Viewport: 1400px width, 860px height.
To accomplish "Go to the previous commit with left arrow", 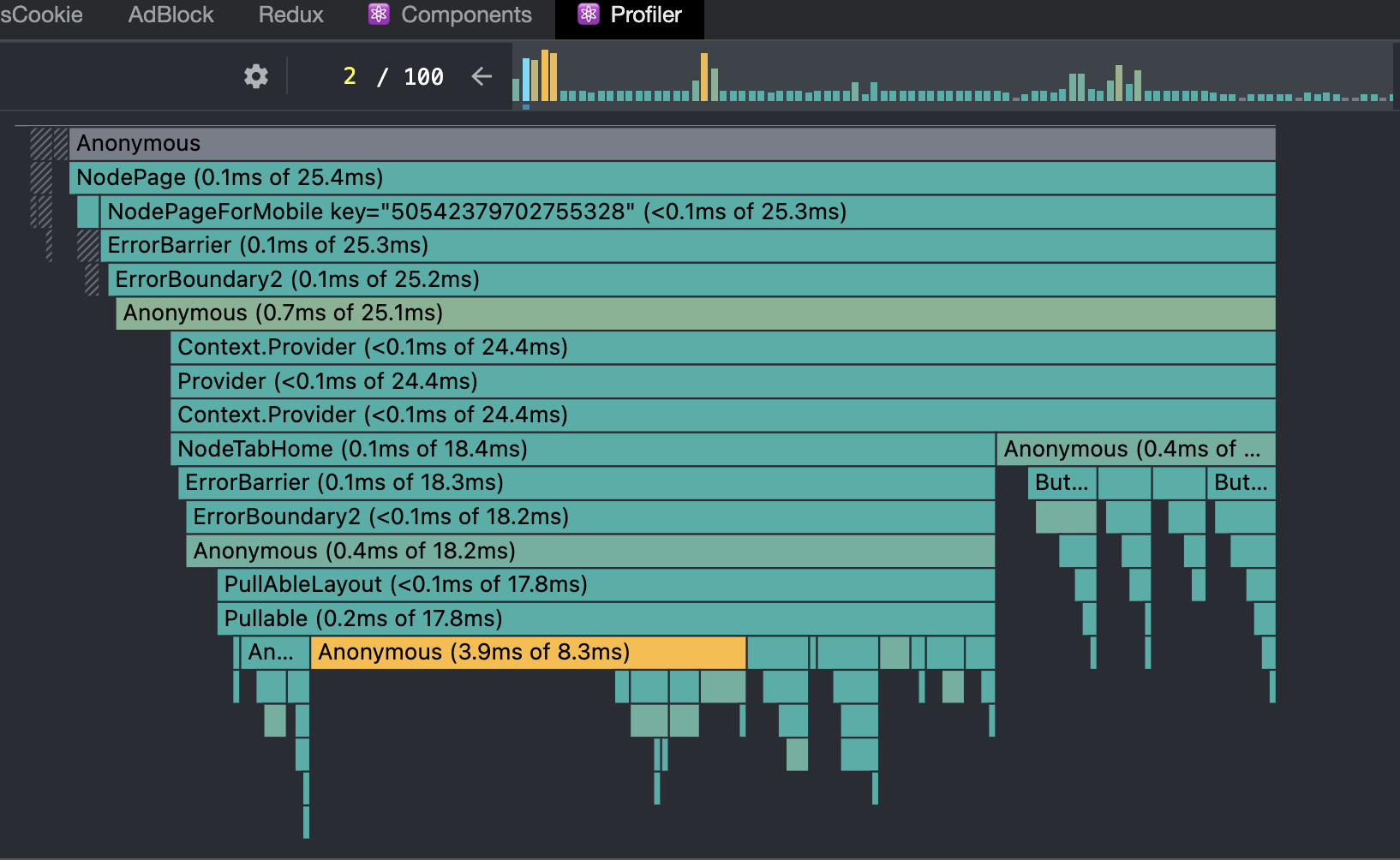I will coord(482,76).
